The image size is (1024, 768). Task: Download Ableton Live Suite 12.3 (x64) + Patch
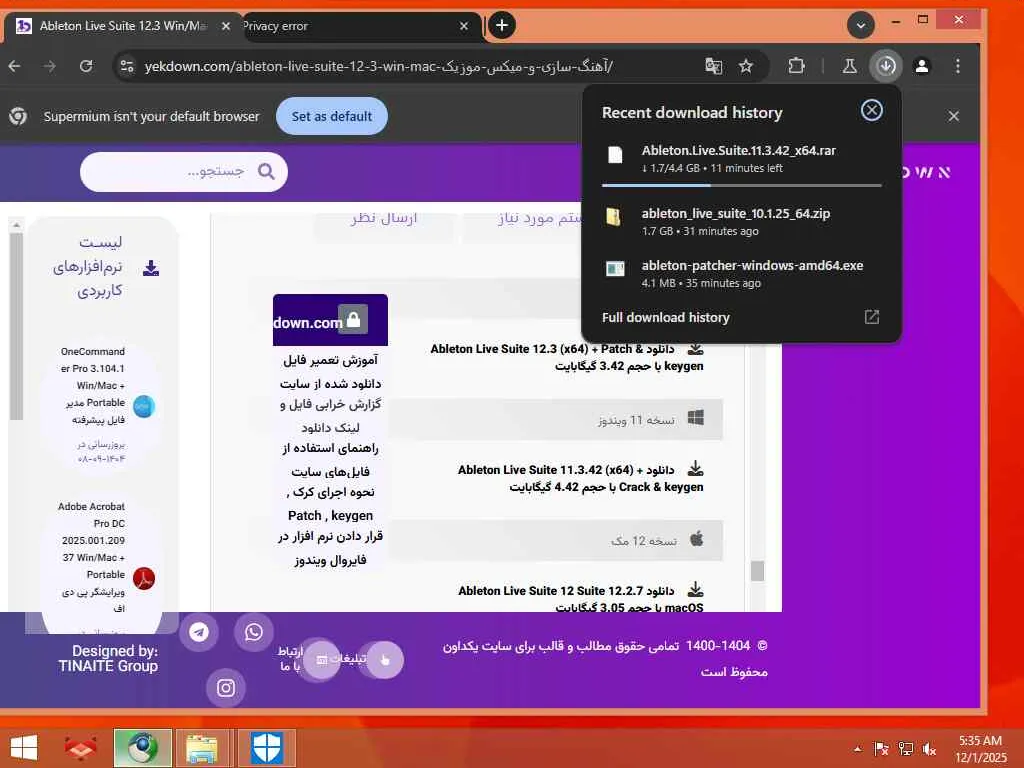point(567,357)
